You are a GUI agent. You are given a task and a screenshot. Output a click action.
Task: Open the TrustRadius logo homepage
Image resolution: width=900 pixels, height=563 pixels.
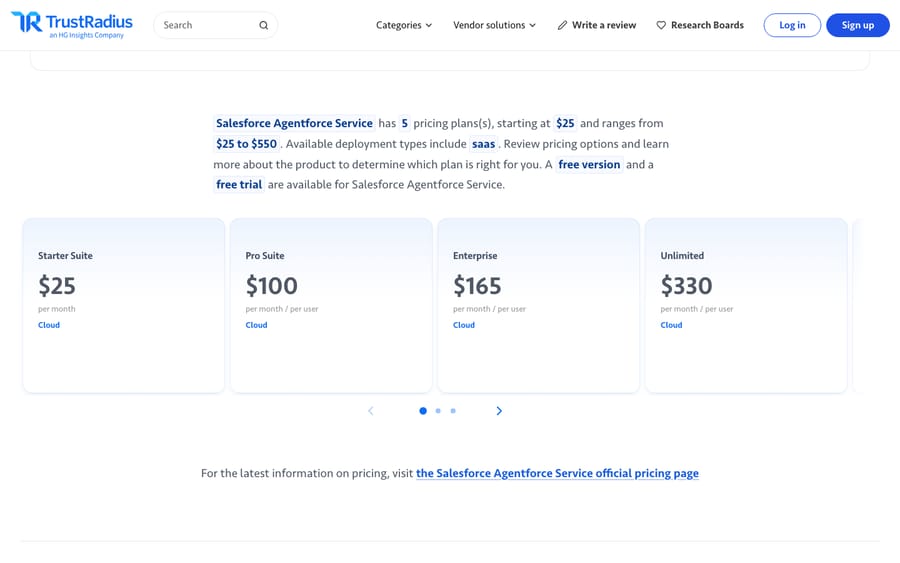pos(72,25)
